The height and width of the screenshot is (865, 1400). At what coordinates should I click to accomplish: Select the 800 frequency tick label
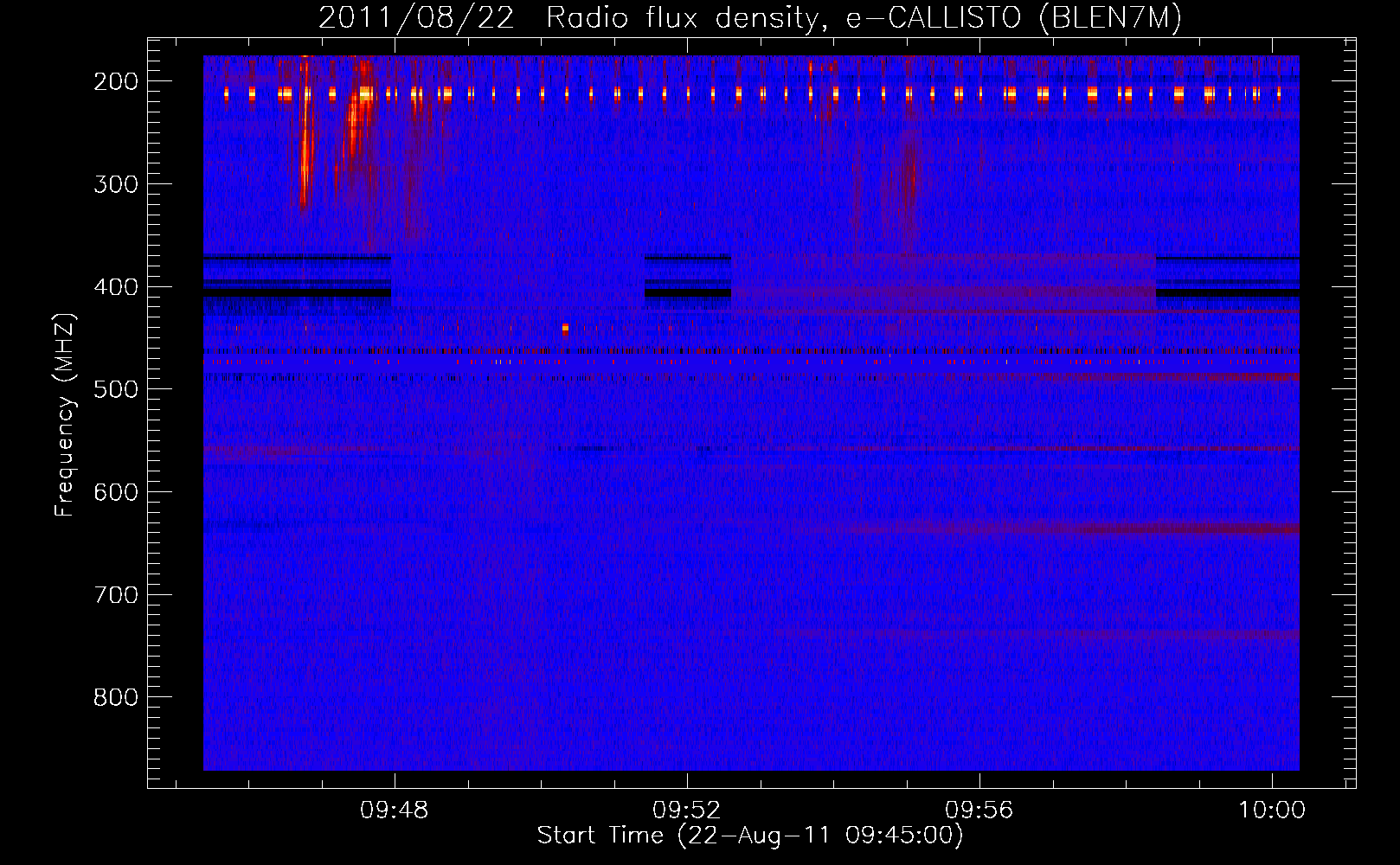116,697
